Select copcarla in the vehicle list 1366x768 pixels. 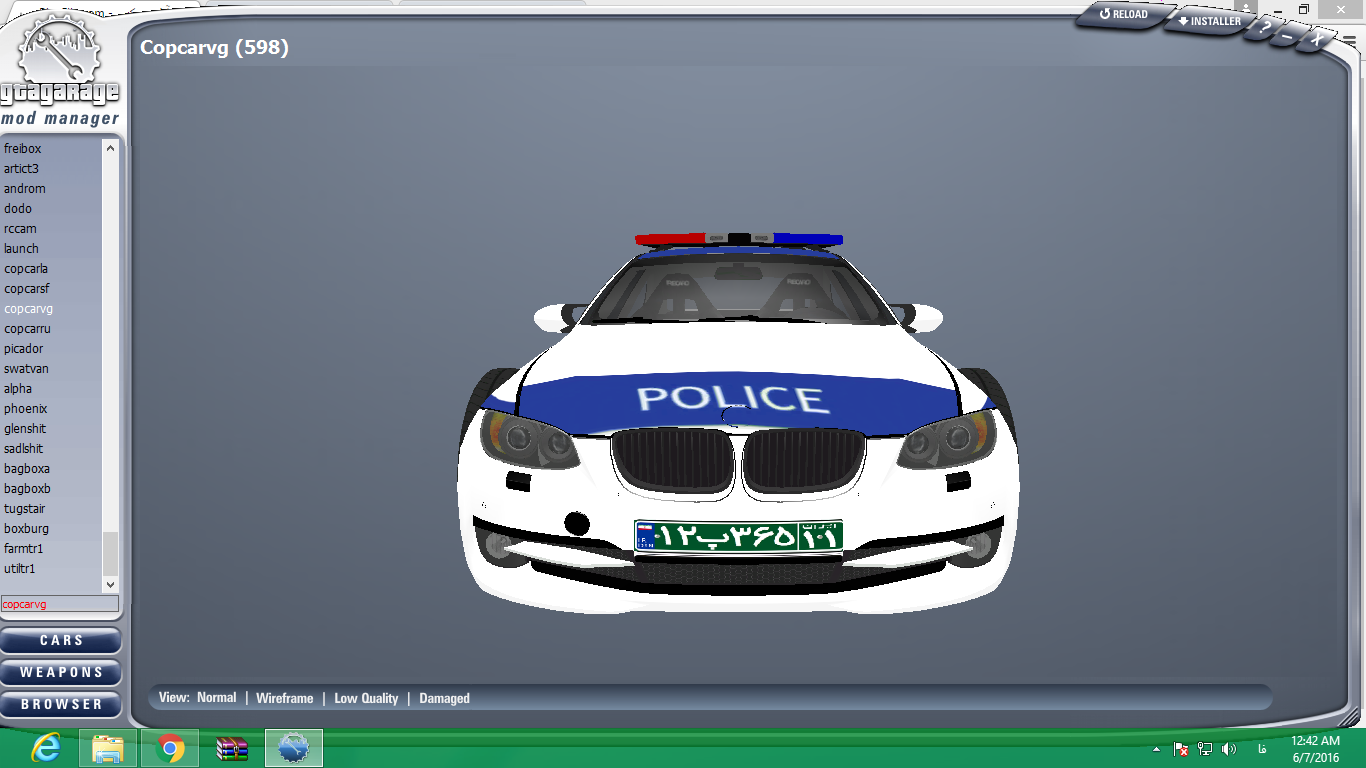pos(51,269)
